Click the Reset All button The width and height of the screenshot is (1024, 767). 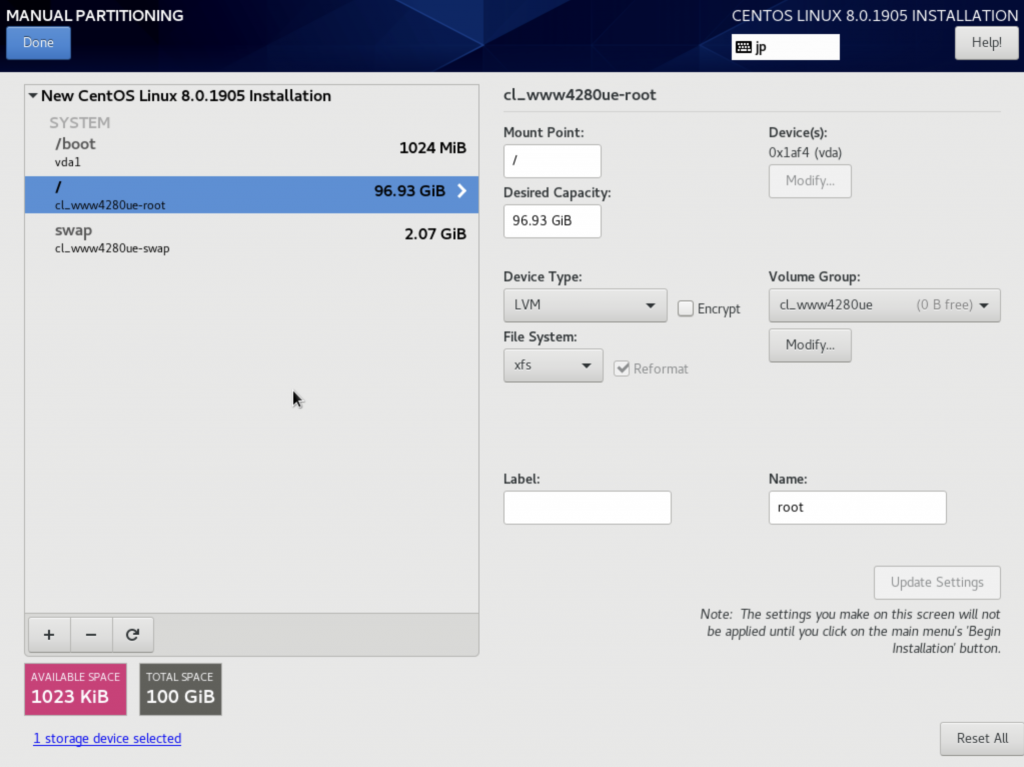point(982,738)
